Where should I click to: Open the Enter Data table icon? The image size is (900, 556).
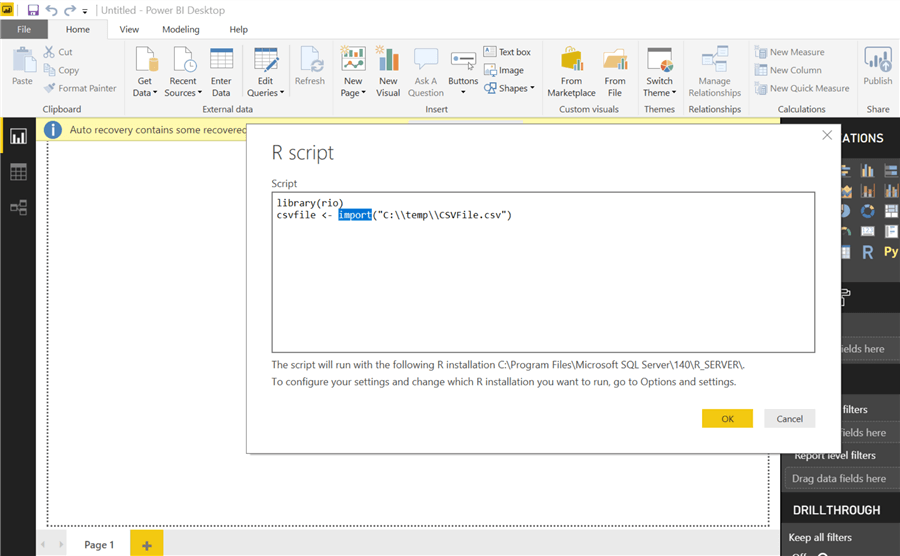(221, 61)
